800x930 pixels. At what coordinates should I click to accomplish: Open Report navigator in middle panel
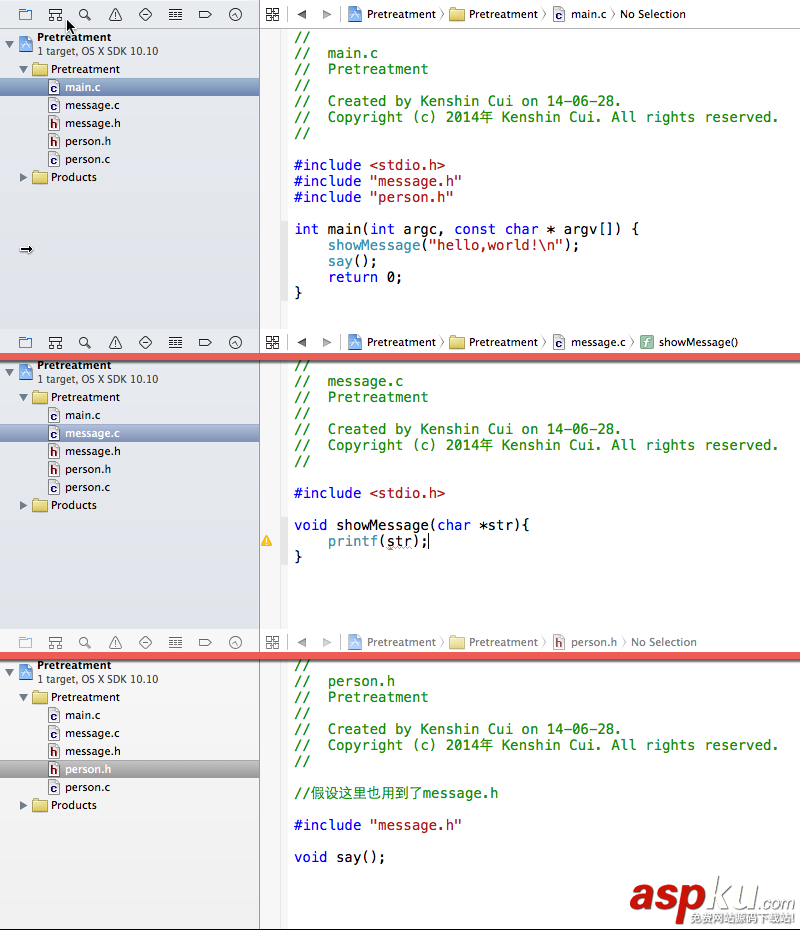(x=235, y=342)
